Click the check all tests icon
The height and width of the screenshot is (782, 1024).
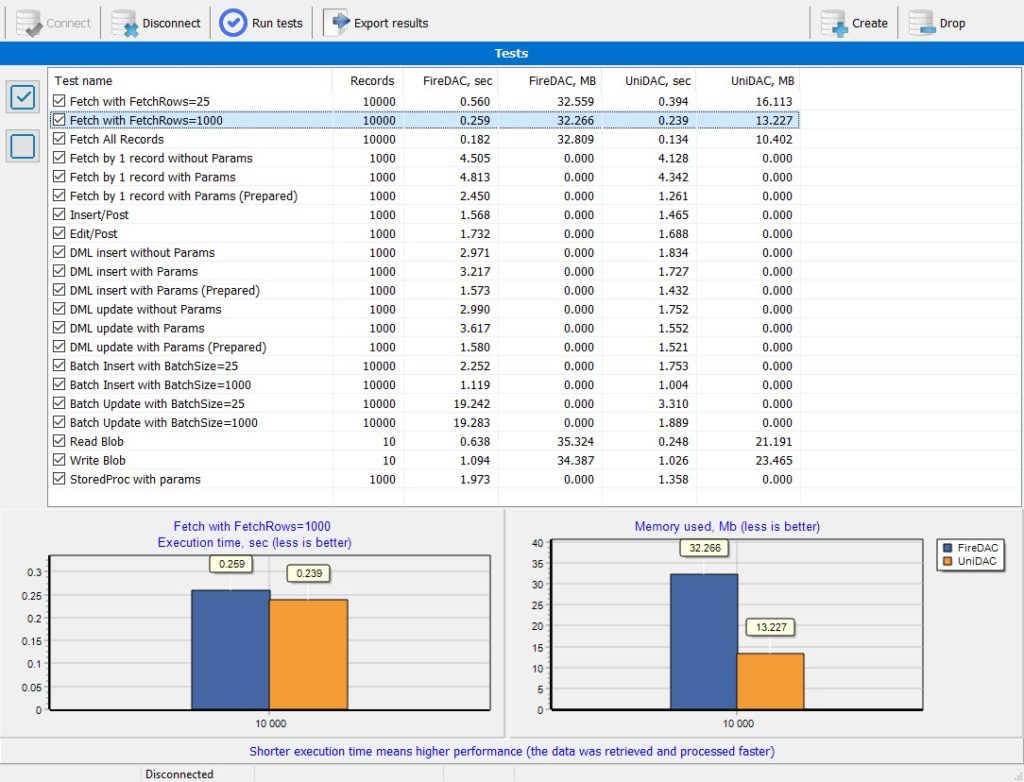tap(23, 97)
